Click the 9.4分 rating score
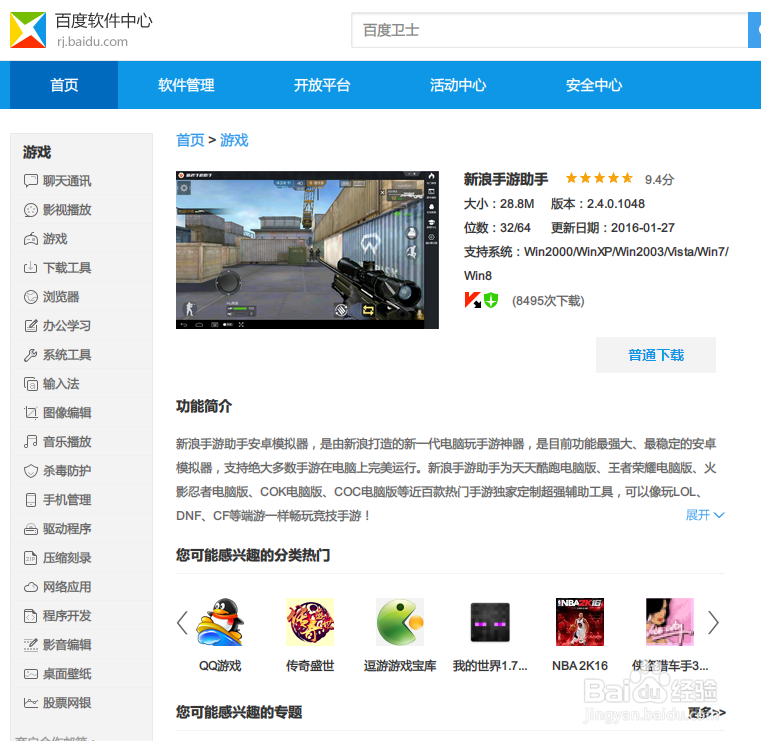 point(659,180)
